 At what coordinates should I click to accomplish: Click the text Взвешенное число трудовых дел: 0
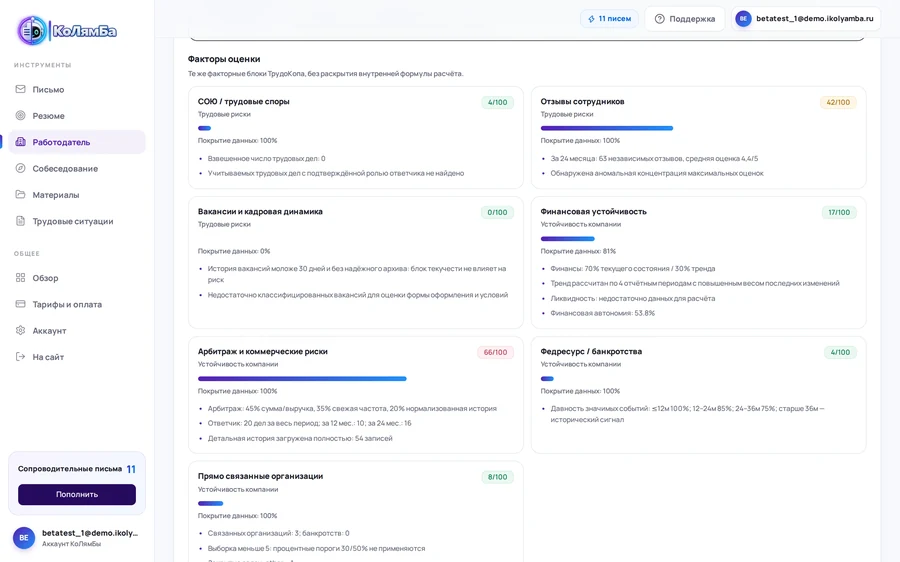click(266, 158)
